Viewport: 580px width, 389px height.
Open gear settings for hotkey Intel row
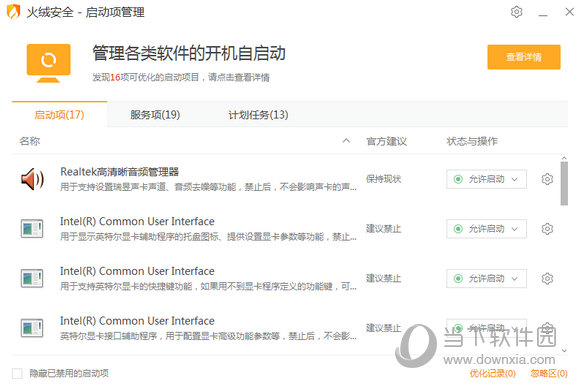547,278
